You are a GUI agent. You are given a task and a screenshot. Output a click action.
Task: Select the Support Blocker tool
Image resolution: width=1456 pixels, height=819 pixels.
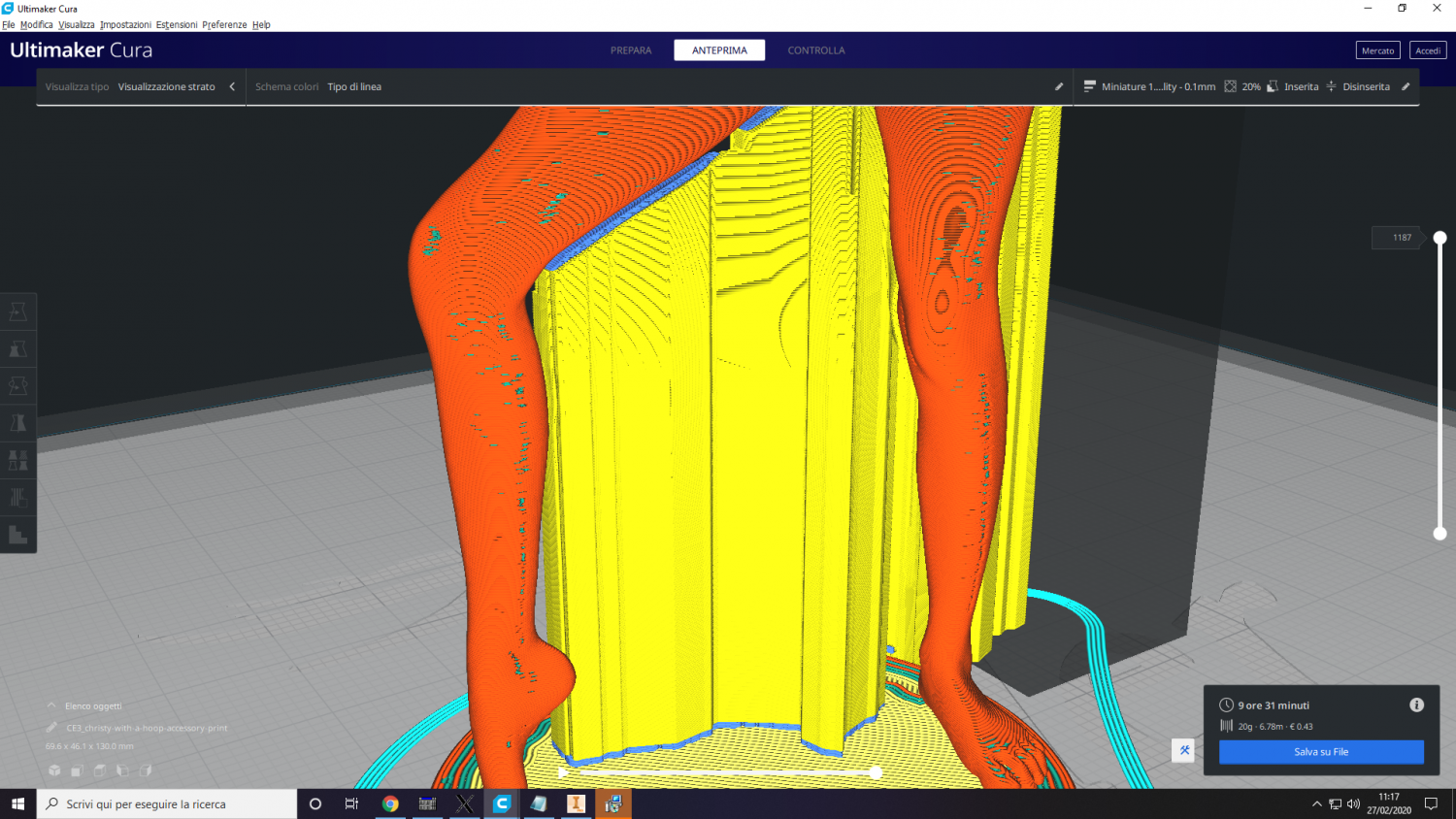click(x=17, y=498)
